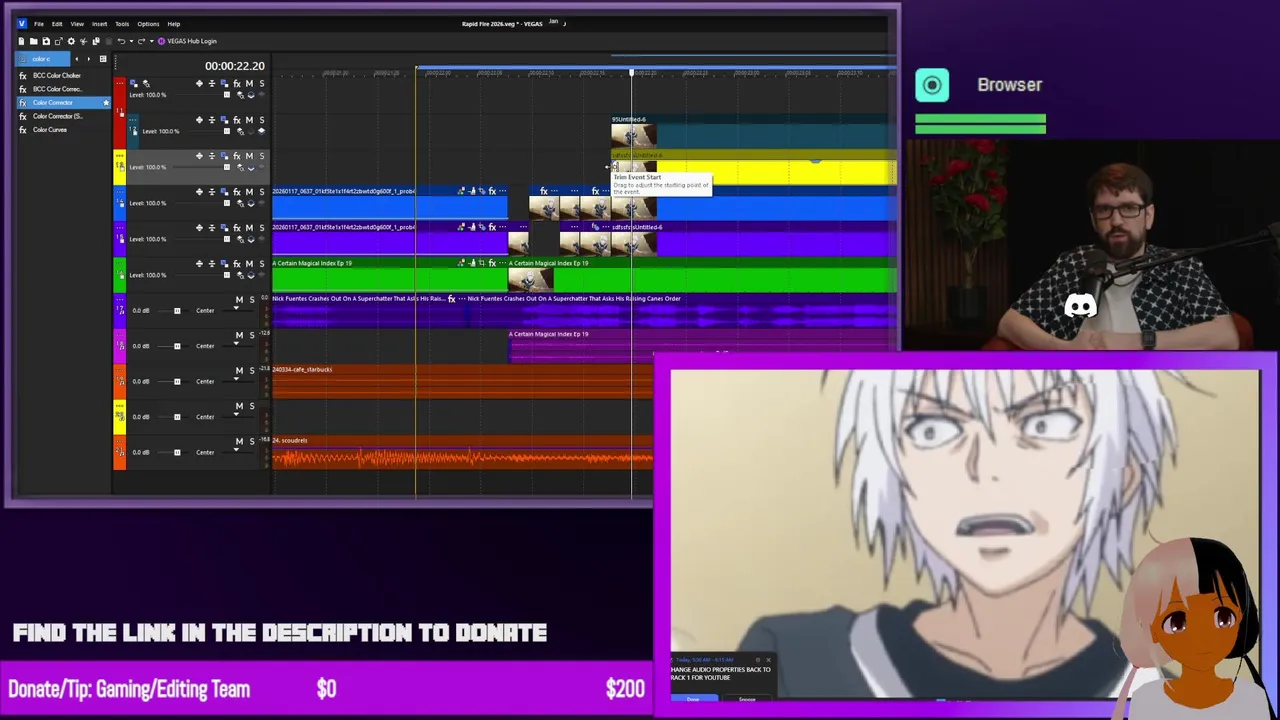
Task: Mute the Nick Fuentes audio track
Action: pos(239,300)
